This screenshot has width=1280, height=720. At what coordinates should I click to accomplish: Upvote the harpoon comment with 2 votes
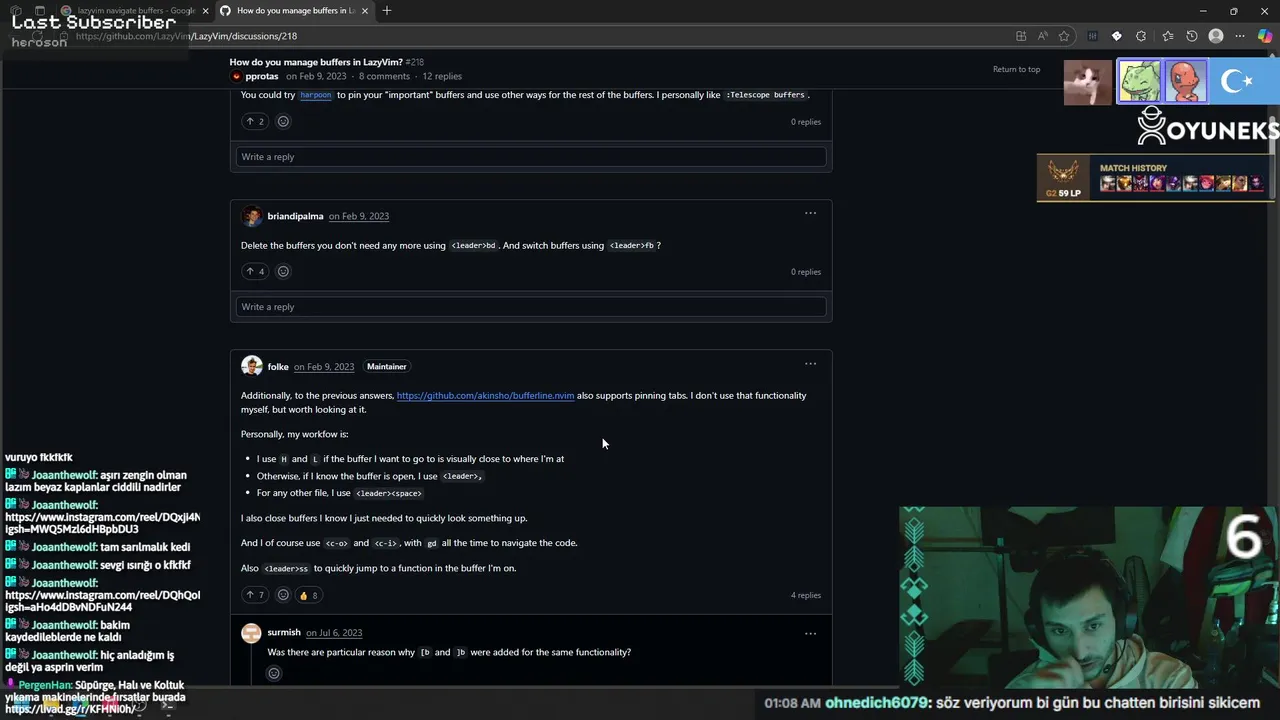point(255,122)
